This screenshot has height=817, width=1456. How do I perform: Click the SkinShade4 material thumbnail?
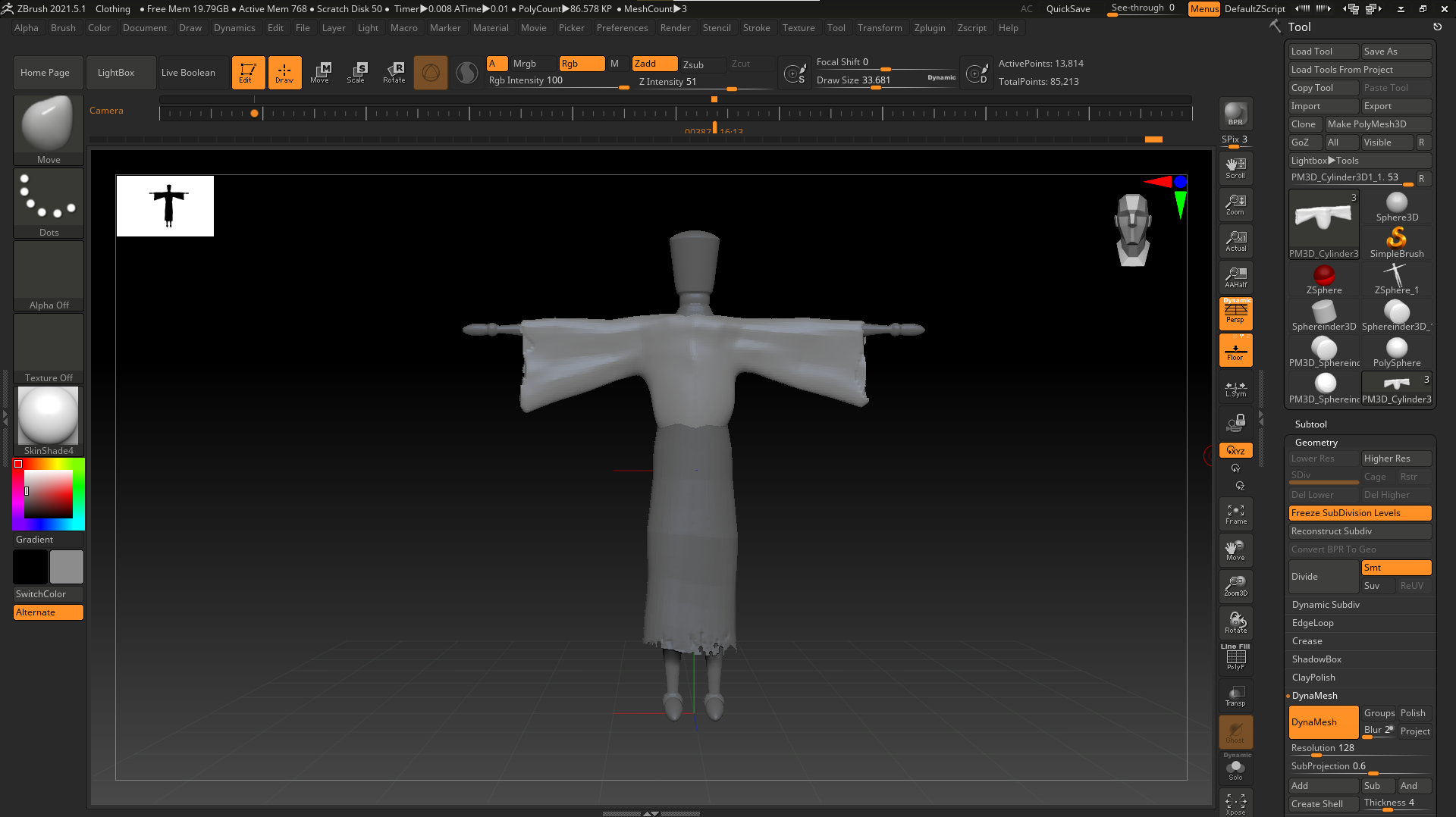point(49,417)
